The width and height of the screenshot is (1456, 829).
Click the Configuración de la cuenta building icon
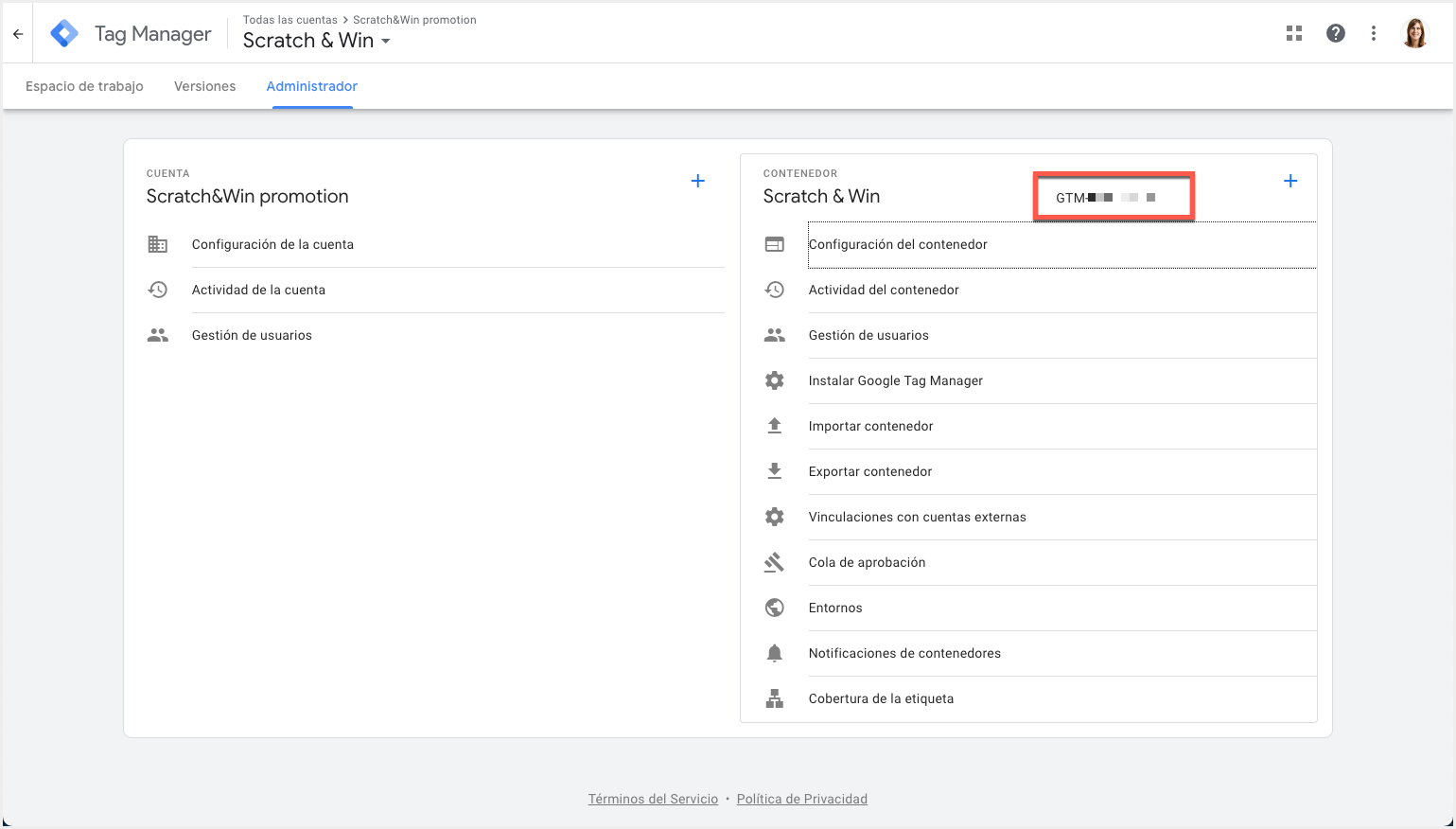coord(158,244)
